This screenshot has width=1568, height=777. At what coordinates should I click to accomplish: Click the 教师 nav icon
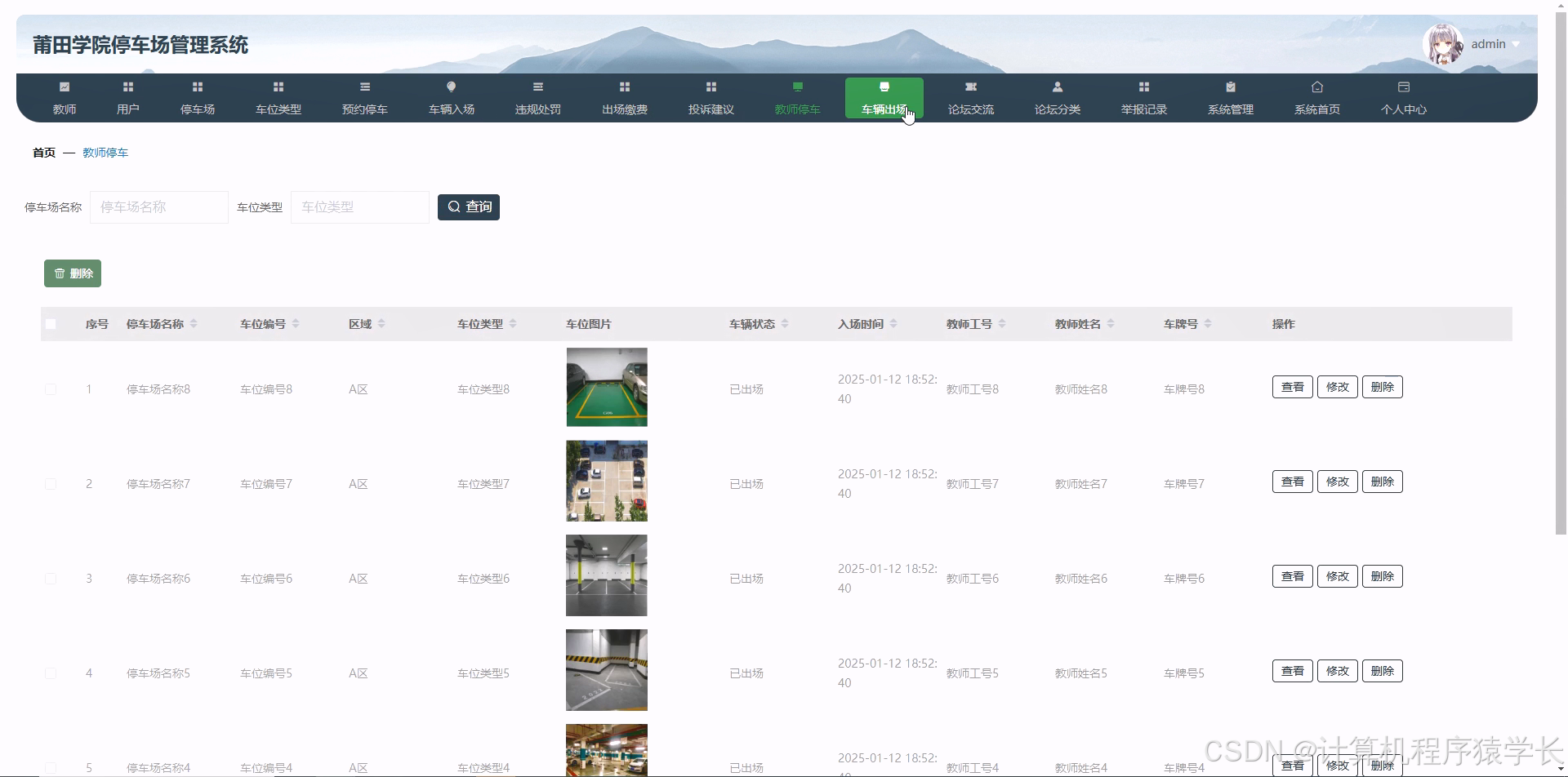[x=65, y=87]
